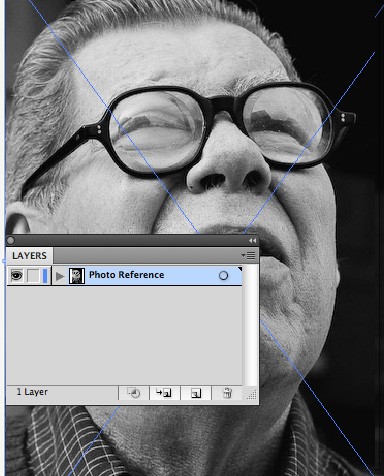This screenshot has height=476, width=384.
Task: Click the Delete Selection trash icon
Action: 227,393
